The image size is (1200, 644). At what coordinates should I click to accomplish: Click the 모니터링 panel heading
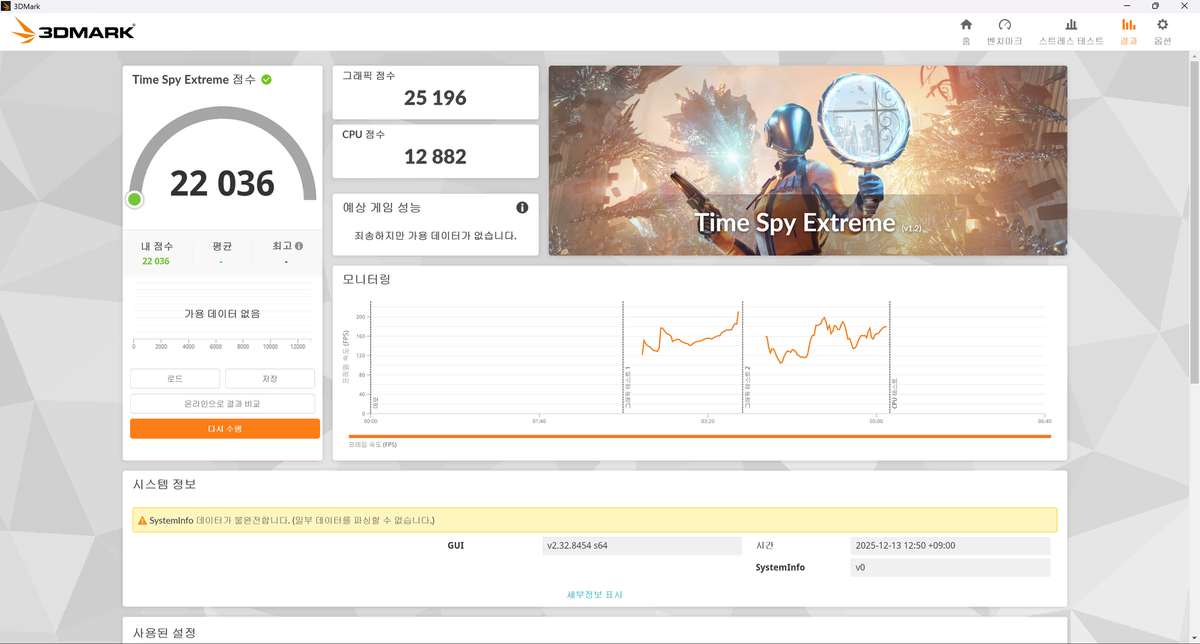pos(366,279)
